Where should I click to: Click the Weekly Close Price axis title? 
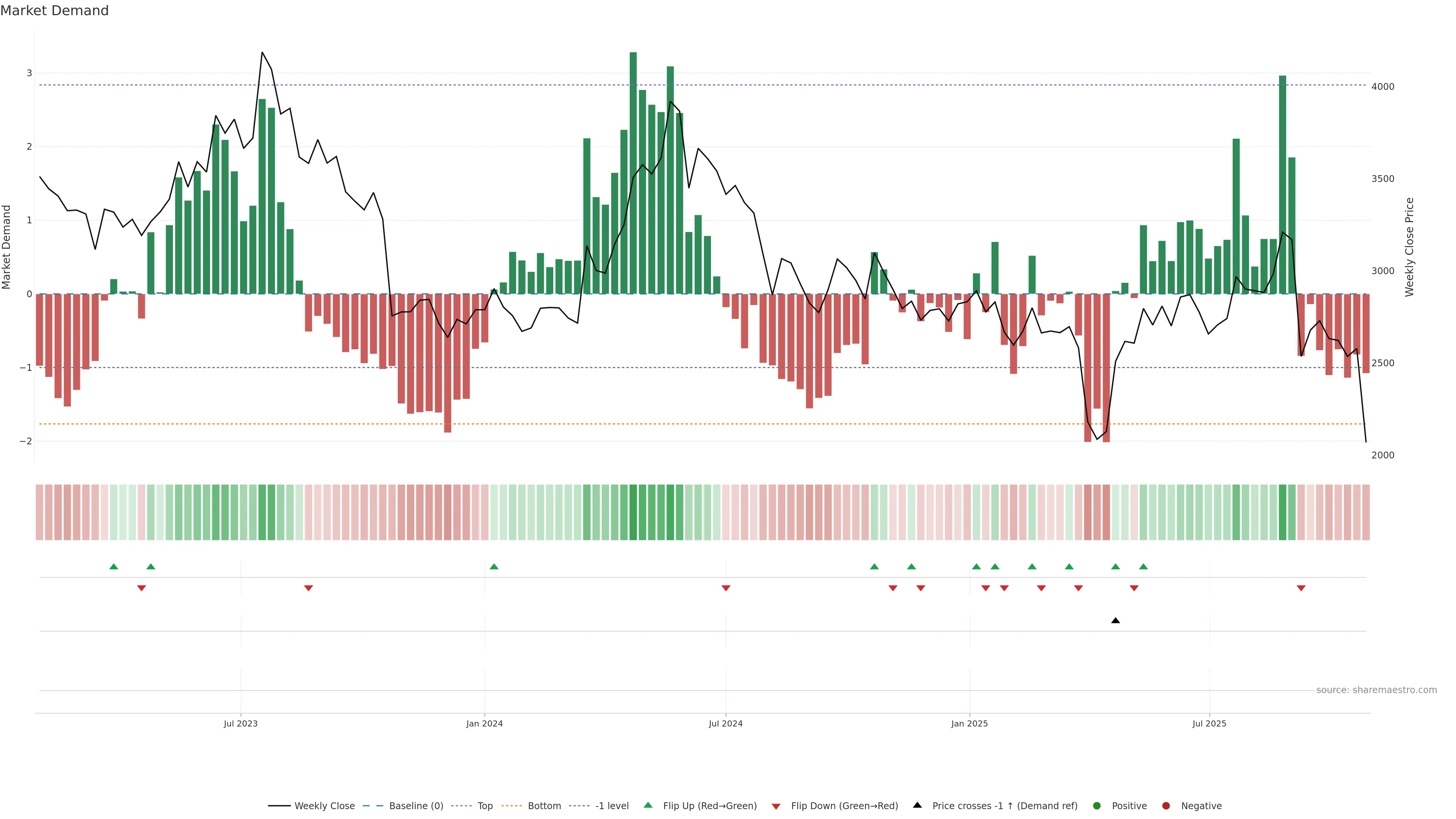(1409, 247)
